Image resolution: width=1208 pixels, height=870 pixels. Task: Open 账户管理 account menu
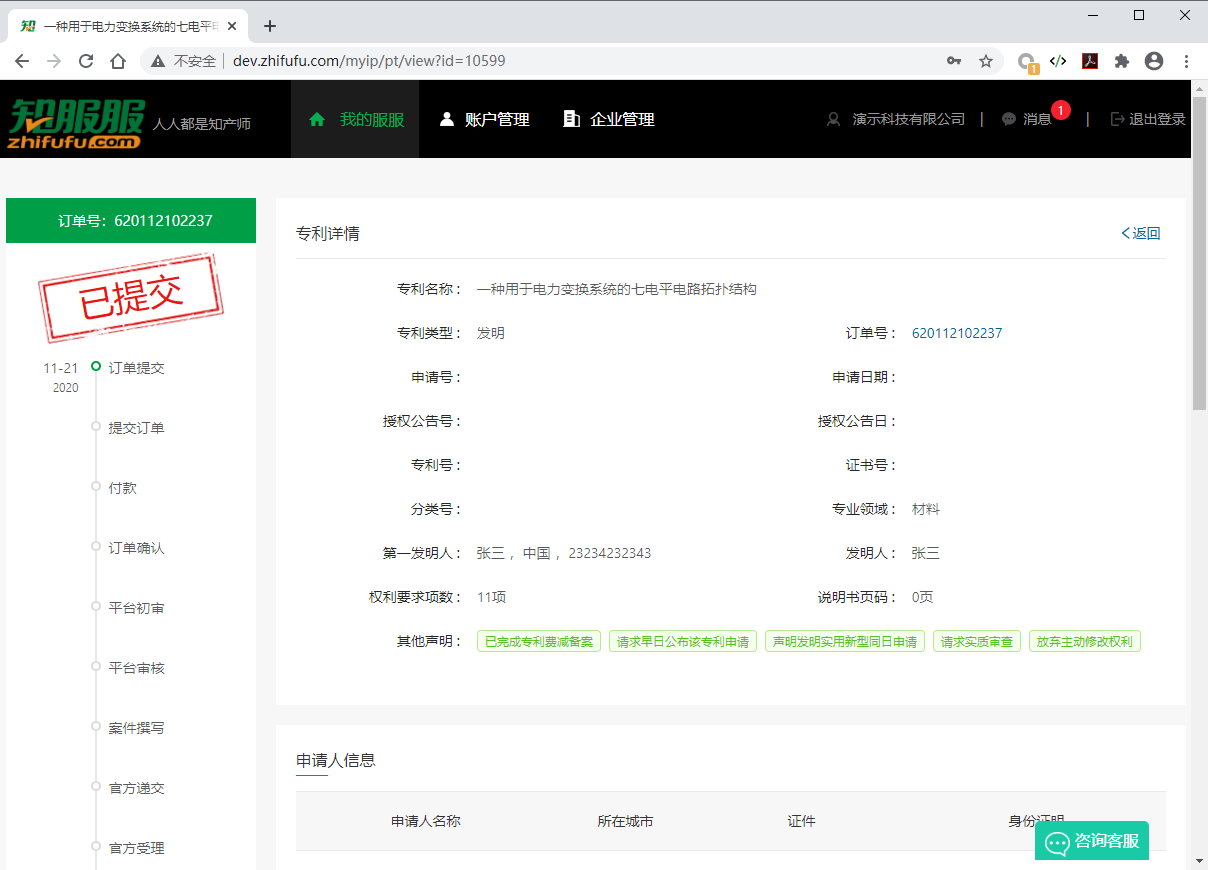tap(485, 120)
